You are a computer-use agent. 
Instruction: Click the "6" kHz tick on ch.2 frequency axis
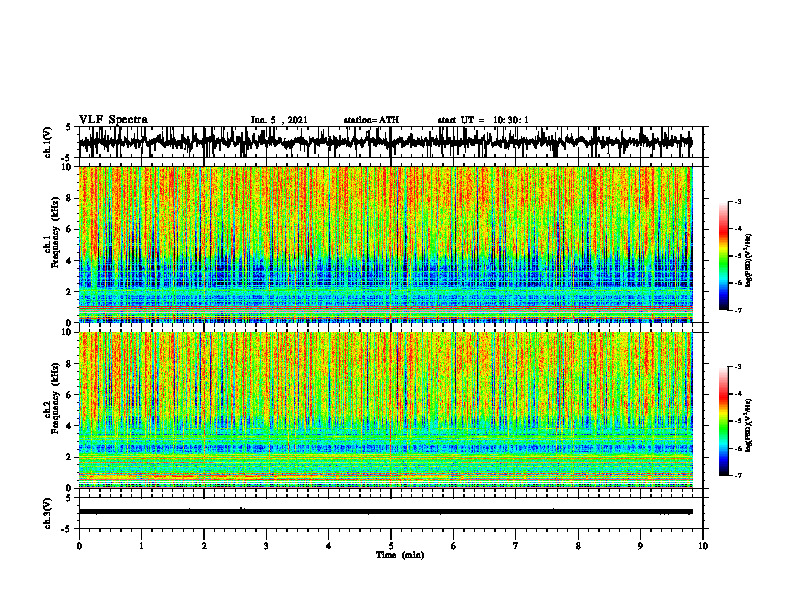[71, 395]
